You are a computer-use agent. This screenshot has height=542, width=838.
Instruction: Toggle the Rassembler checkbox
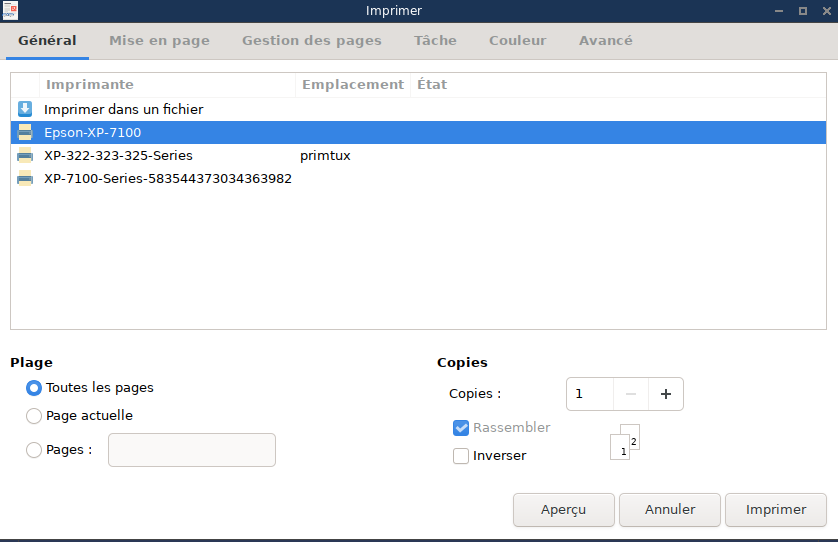pos(461,428)
